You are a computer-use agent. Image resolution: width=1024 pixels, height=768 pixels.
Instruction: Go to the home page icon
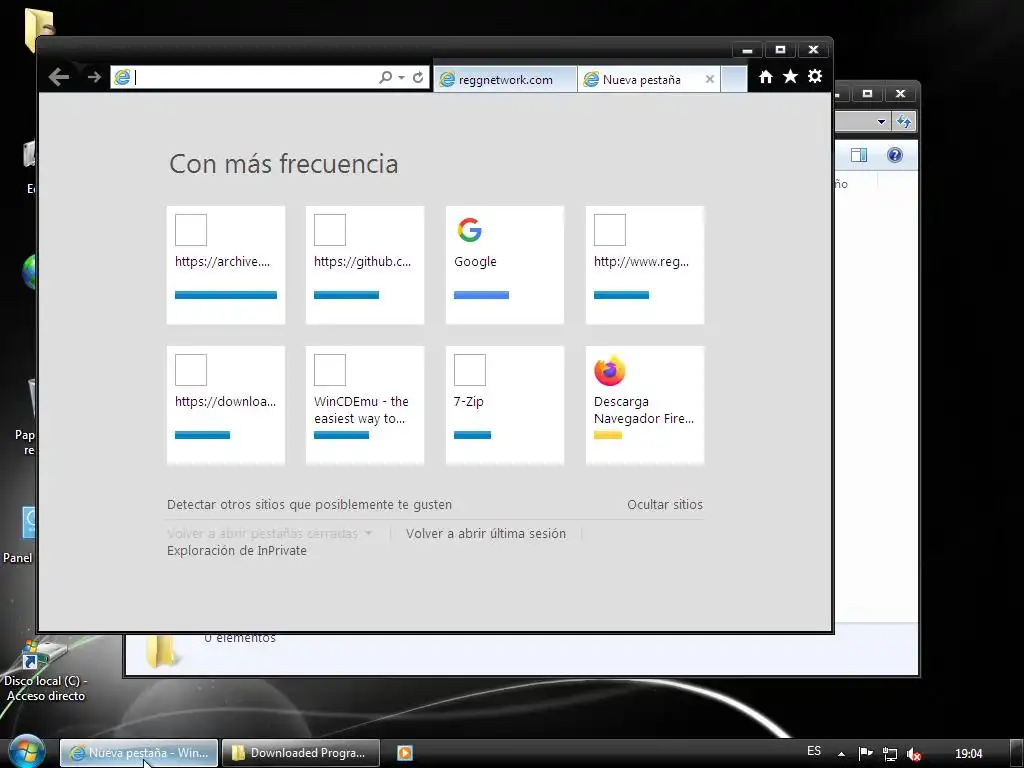tap(766, 76)
